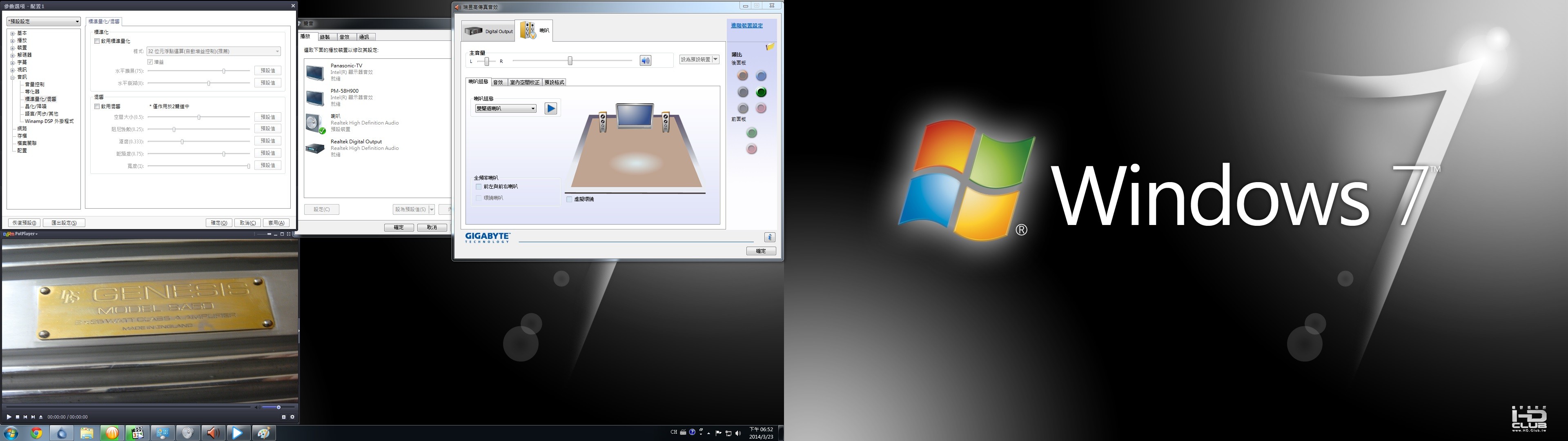1568x441 pixels.
Task: Click the orange rear panel jack
Action: [743, 76]
